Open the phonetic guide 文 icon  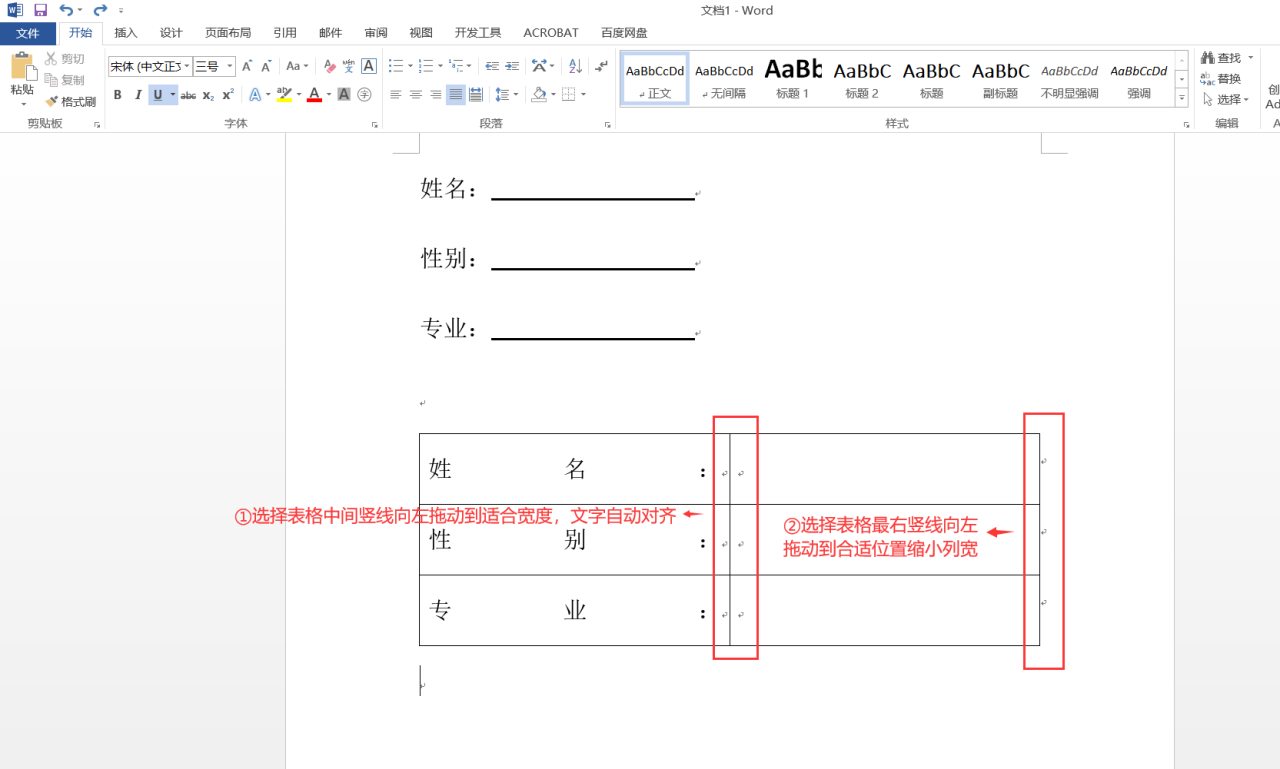click(348, 66)
